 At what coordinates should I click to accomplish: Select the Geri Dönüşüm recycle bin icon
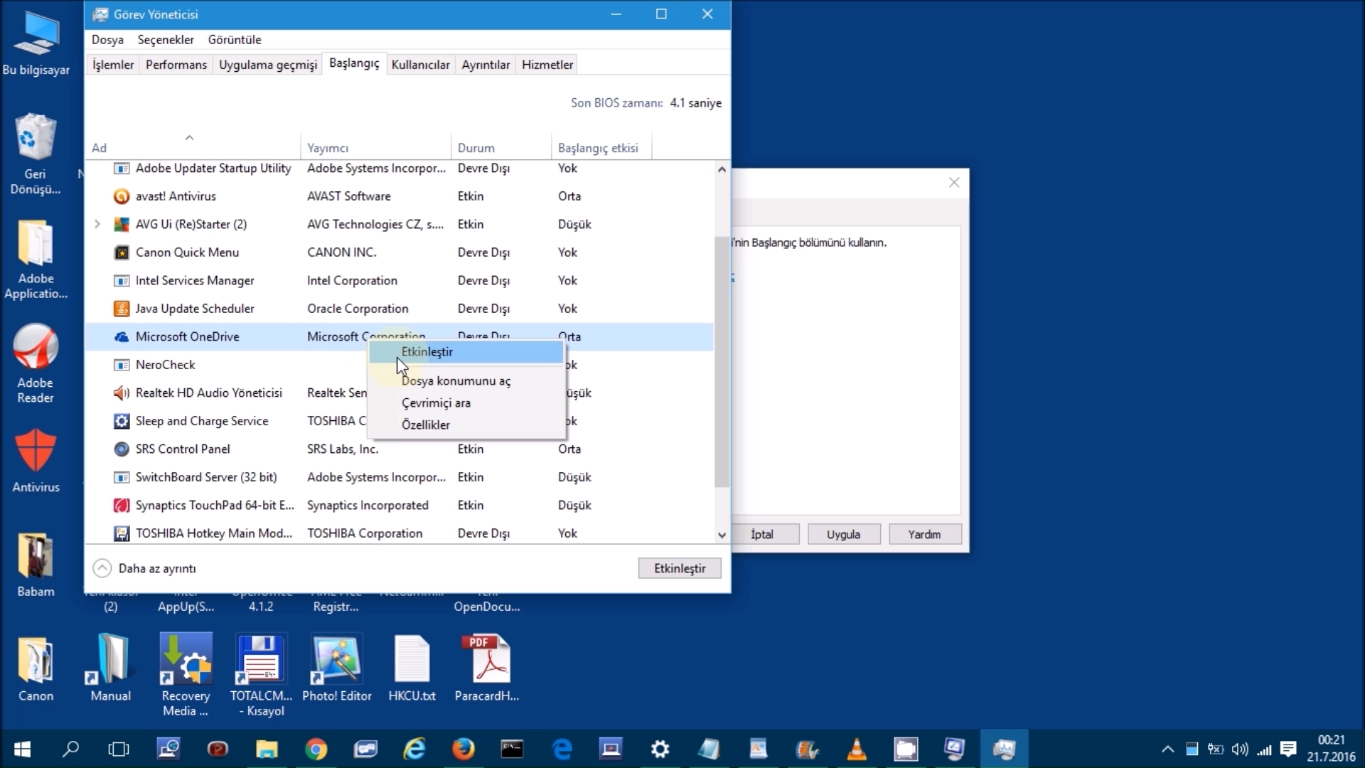click(x=36, y=154)
